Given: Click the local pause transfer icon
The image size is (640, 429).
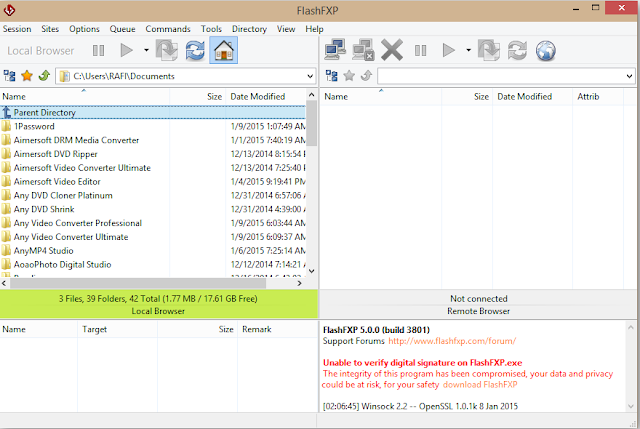Looking at the screenshot, I should 98,51.
